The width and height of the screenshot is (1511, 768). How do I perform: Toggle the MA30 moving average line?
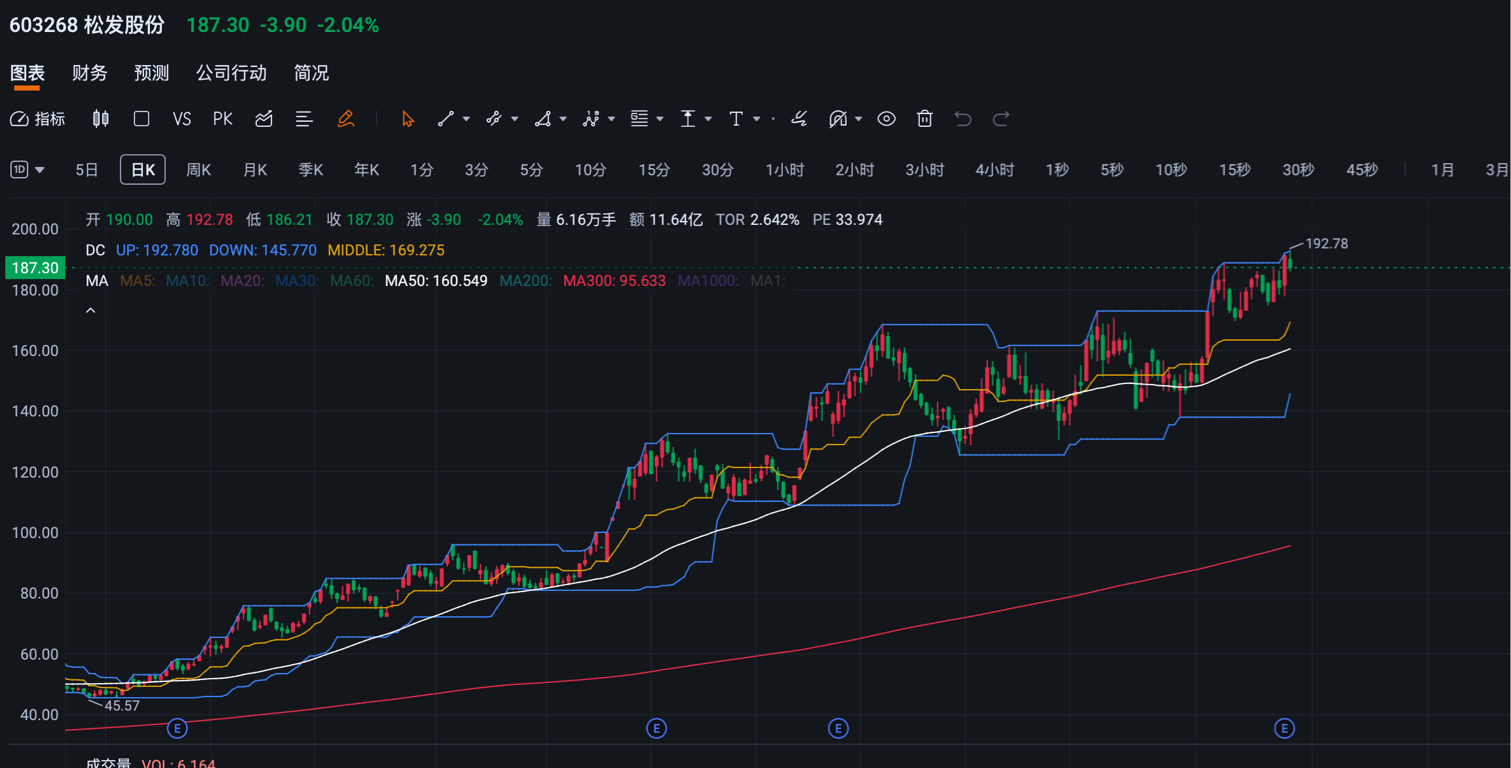[298, 281]
